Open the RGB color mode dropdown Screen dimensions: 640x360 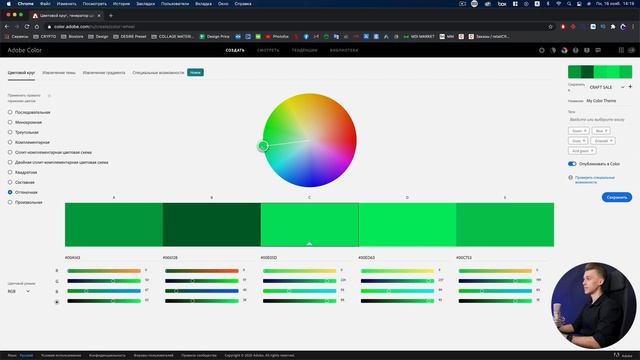coord(19,291)
